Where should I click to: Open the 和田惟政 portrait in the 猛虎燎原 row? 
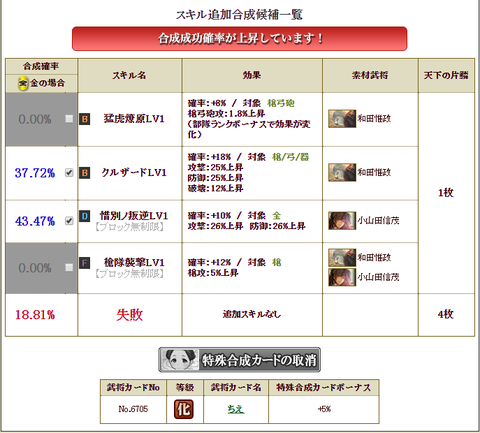342,119
